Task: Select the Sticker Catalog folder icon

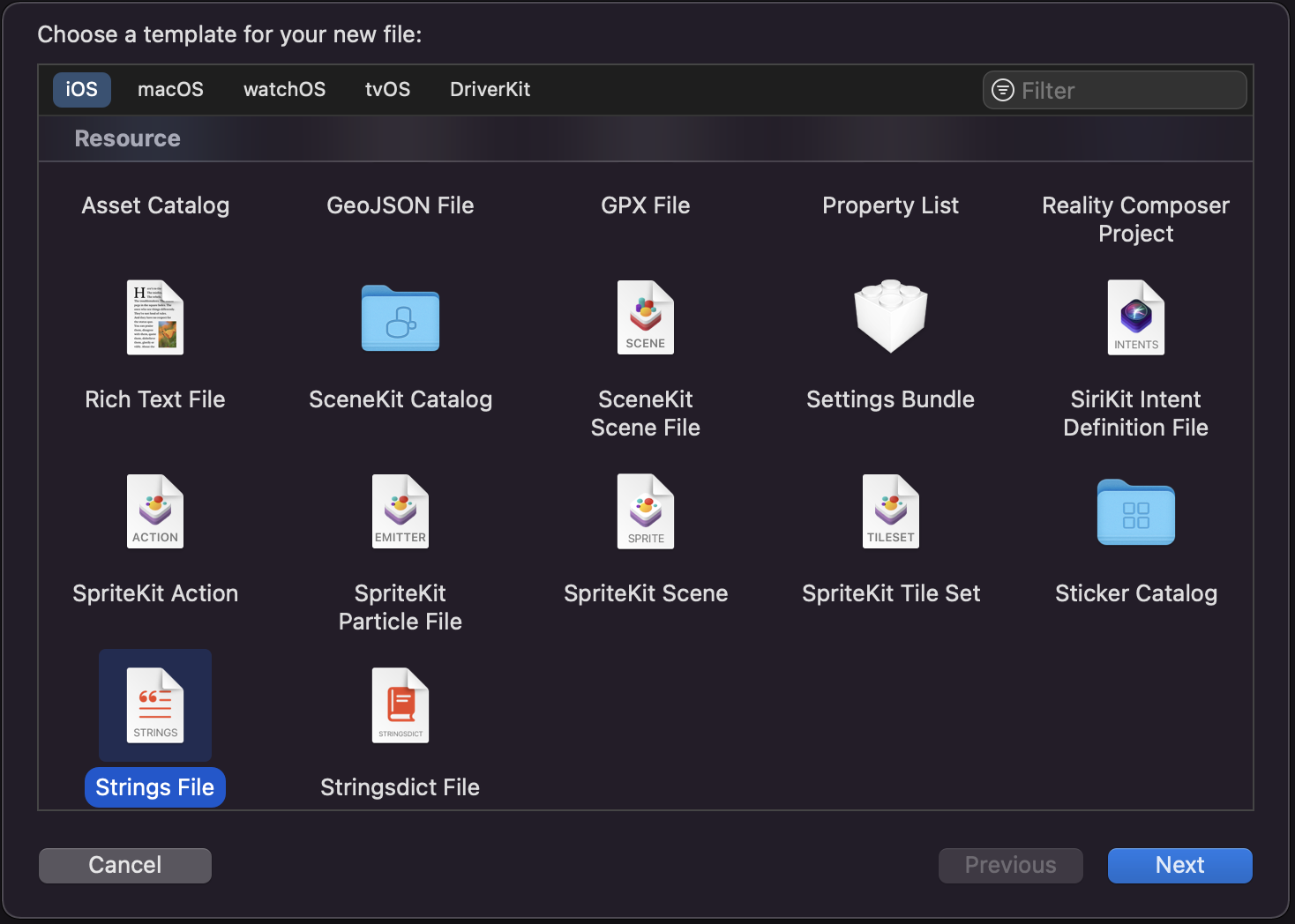Action: [x=1136, y=512]
